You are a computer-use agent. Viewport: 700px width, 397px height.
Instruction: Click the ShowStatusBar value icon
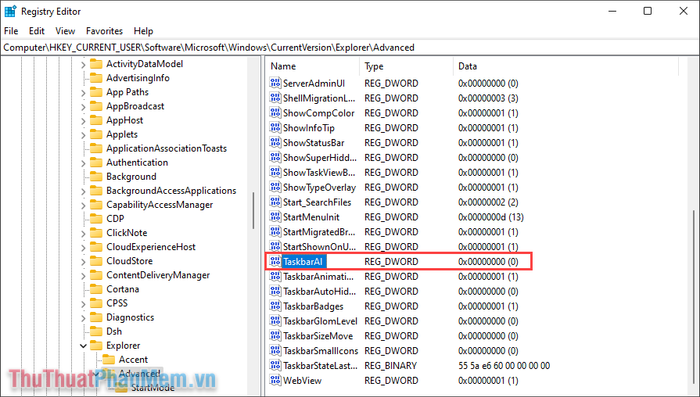click(x=275, y=142)
